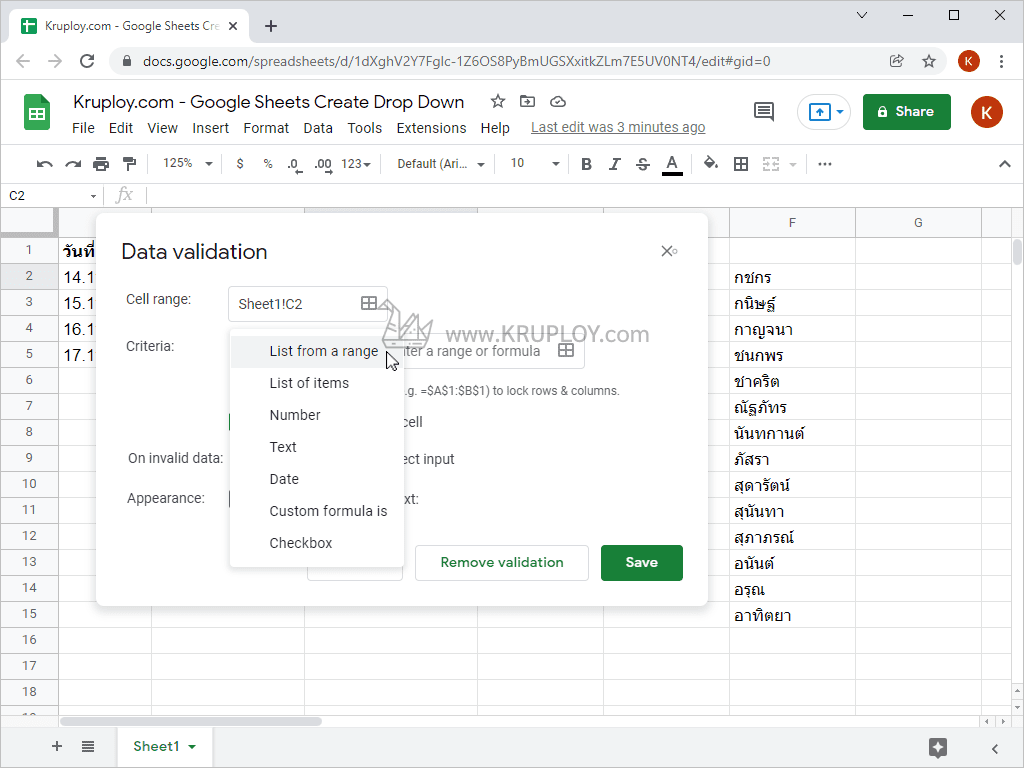Image resolution: width=1024 pixels, height=768 pixels.
Task: Open the Explore button at bottom right
Action: pos(938,748)
